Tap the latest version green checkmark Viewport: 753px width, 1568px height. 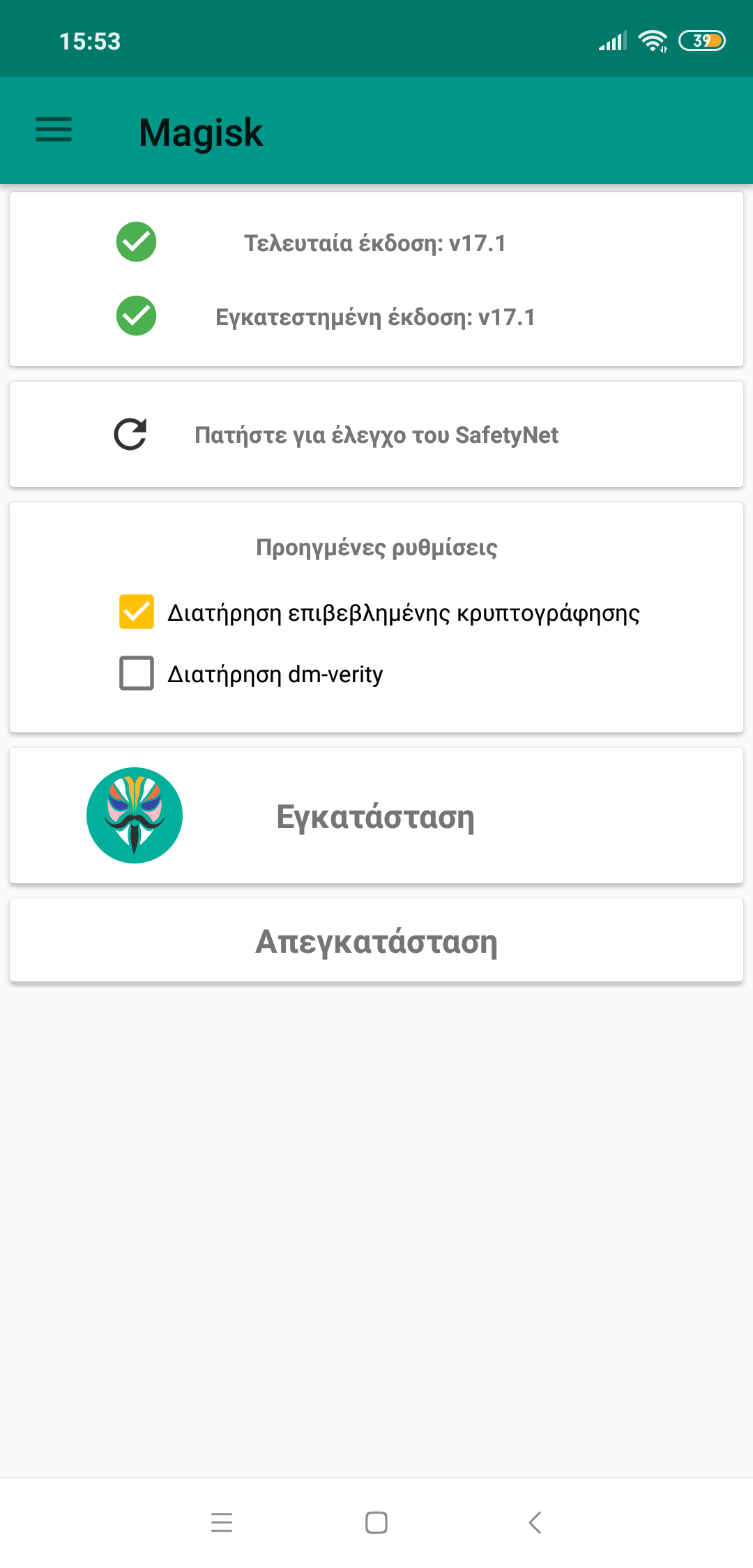pos(136,242)
